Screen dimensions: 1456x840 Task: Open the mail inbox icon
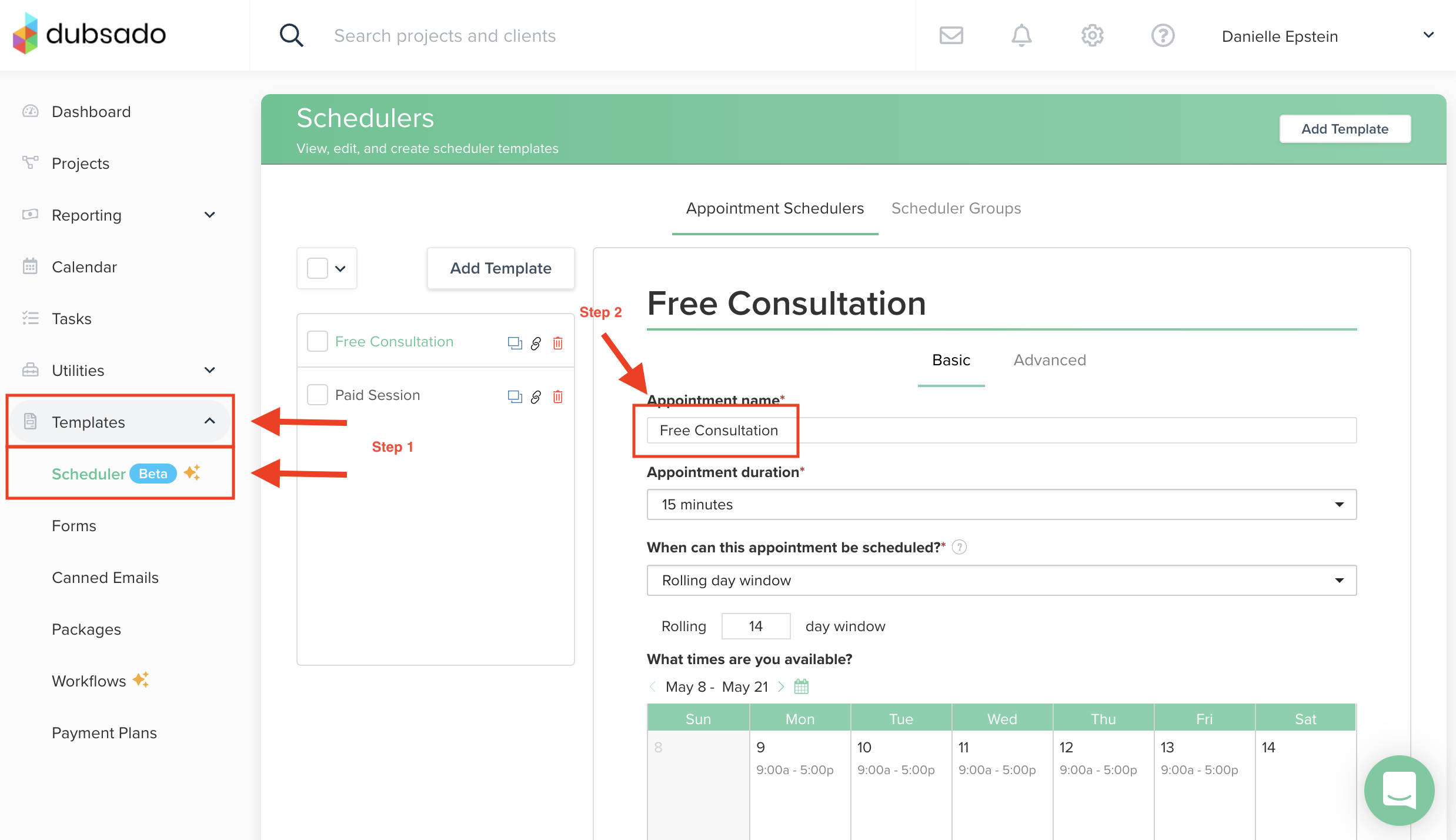951,36
